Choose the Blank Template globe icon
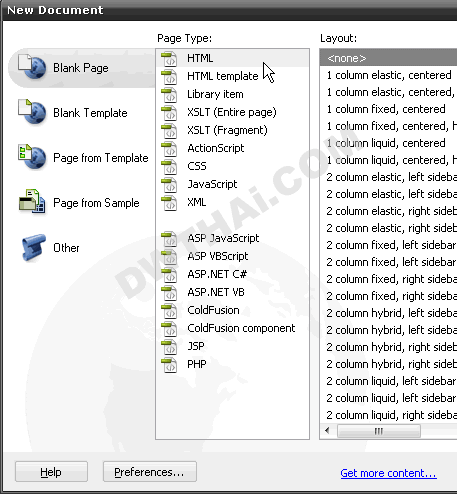457x494 pixels. 32,112
